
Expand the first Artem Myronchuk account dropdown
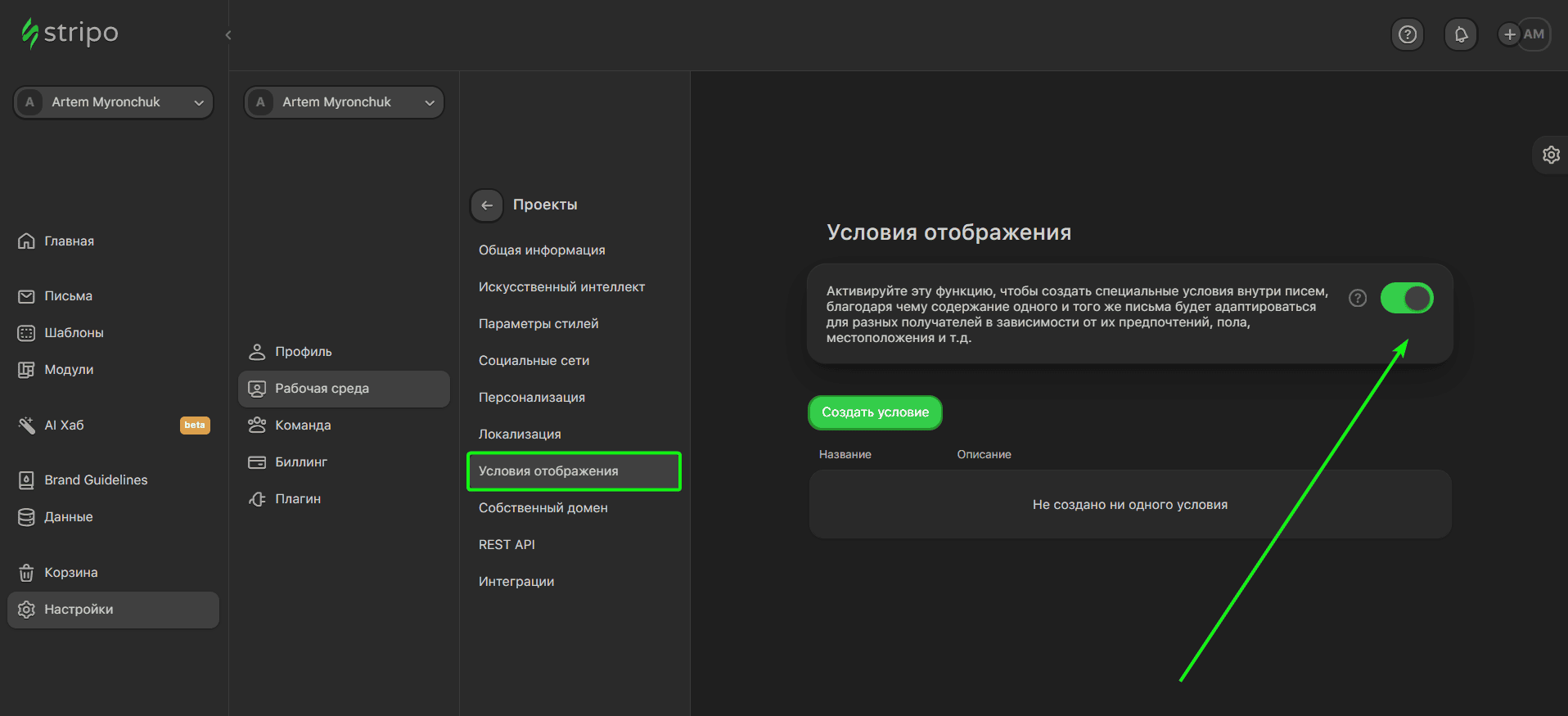click(113, 102)
